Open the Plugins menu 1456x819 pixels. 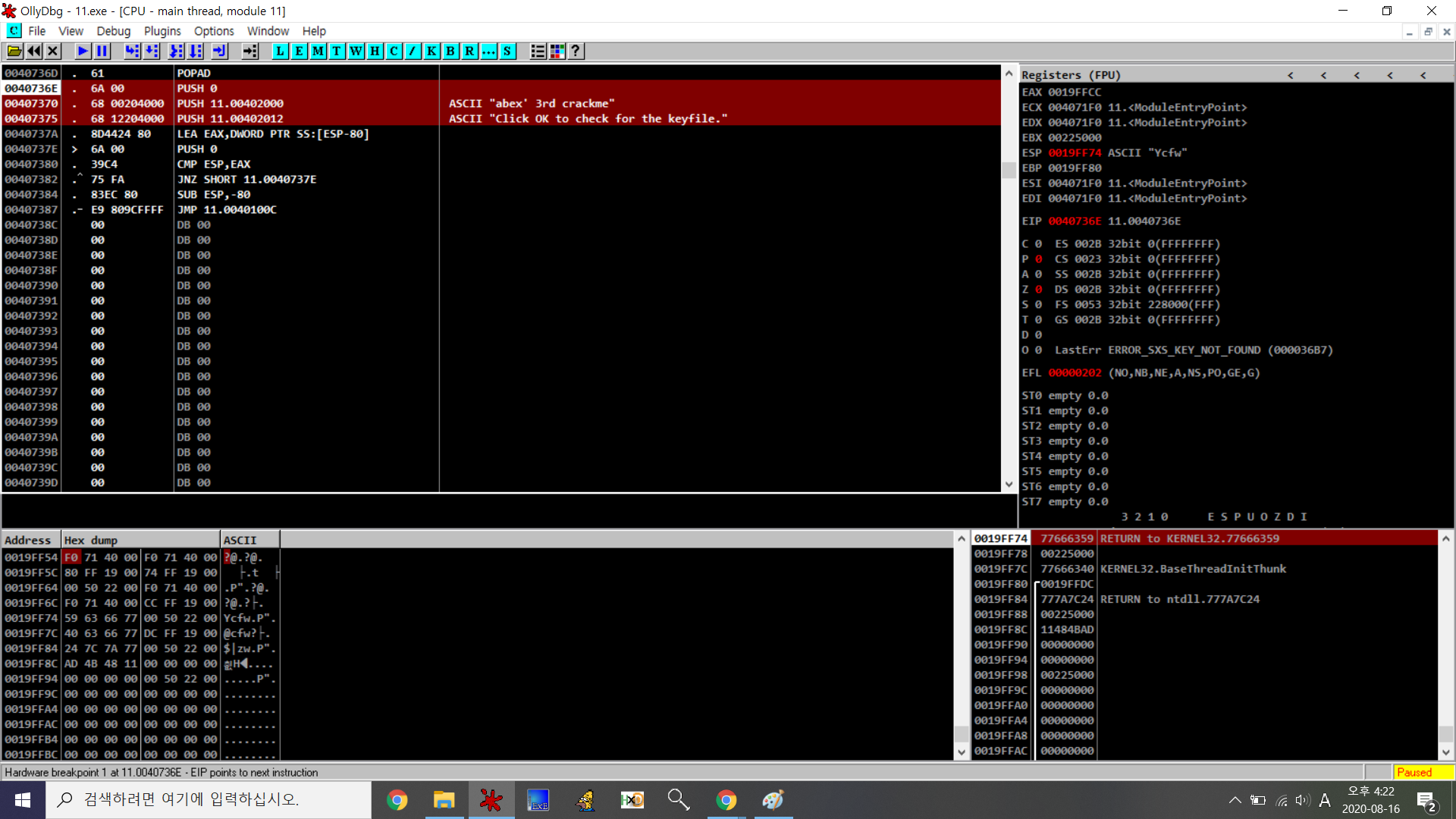(162, 31)
